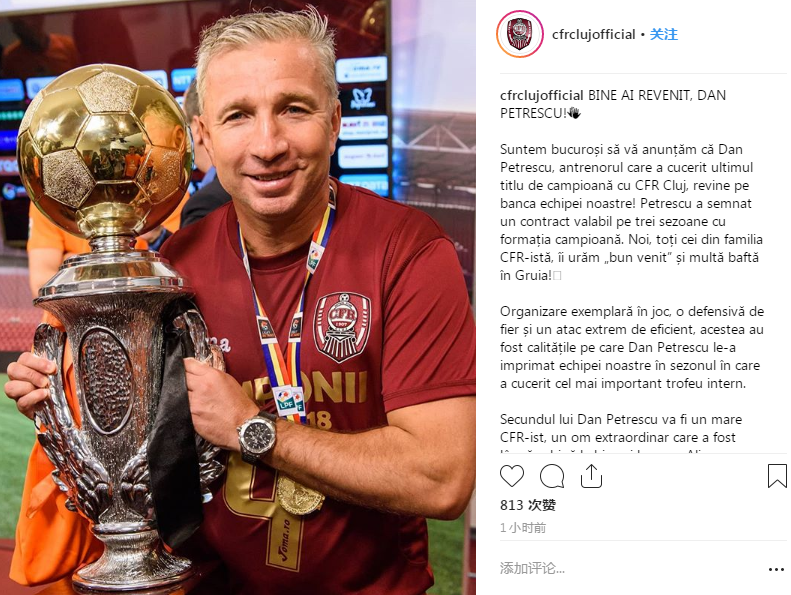Click the CFR club crest on the shirt
791x595 pixels.
(x=342, y=327)
